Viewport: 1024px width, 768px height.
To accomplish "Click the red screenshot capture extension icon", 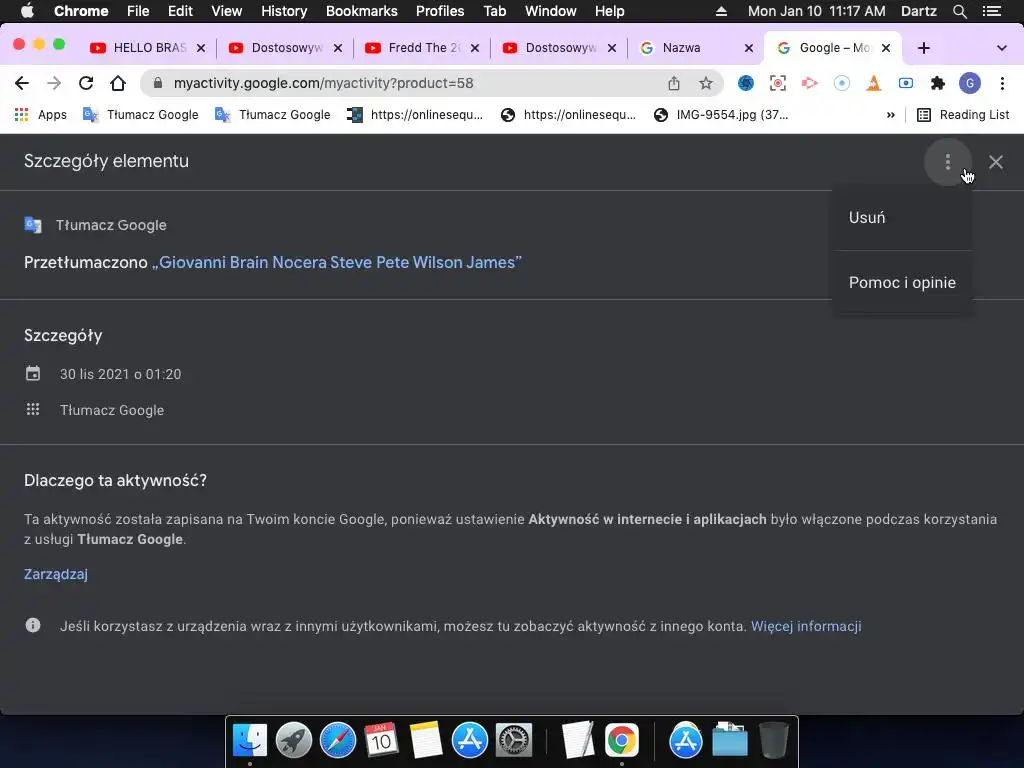I will [x=777, y=83].
